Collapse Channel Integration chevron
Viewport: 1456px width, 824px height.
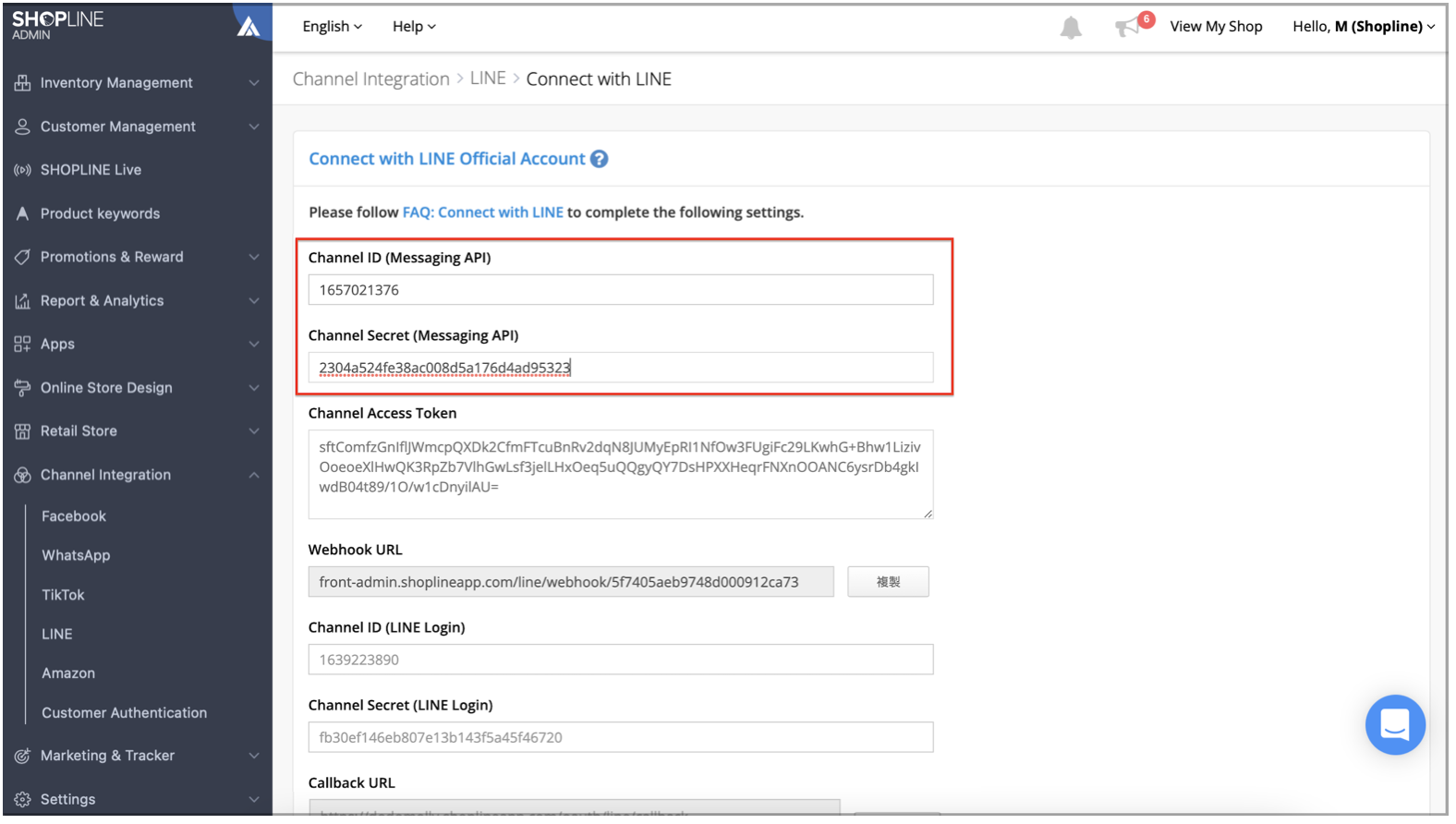pos(254,475)
